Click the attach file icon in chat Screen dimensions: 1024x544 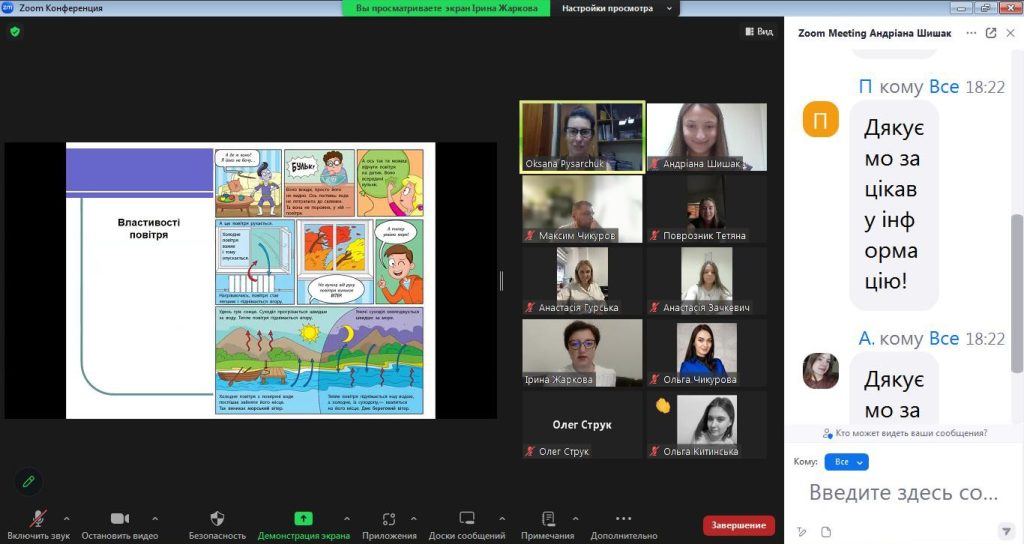click(826, 531)
